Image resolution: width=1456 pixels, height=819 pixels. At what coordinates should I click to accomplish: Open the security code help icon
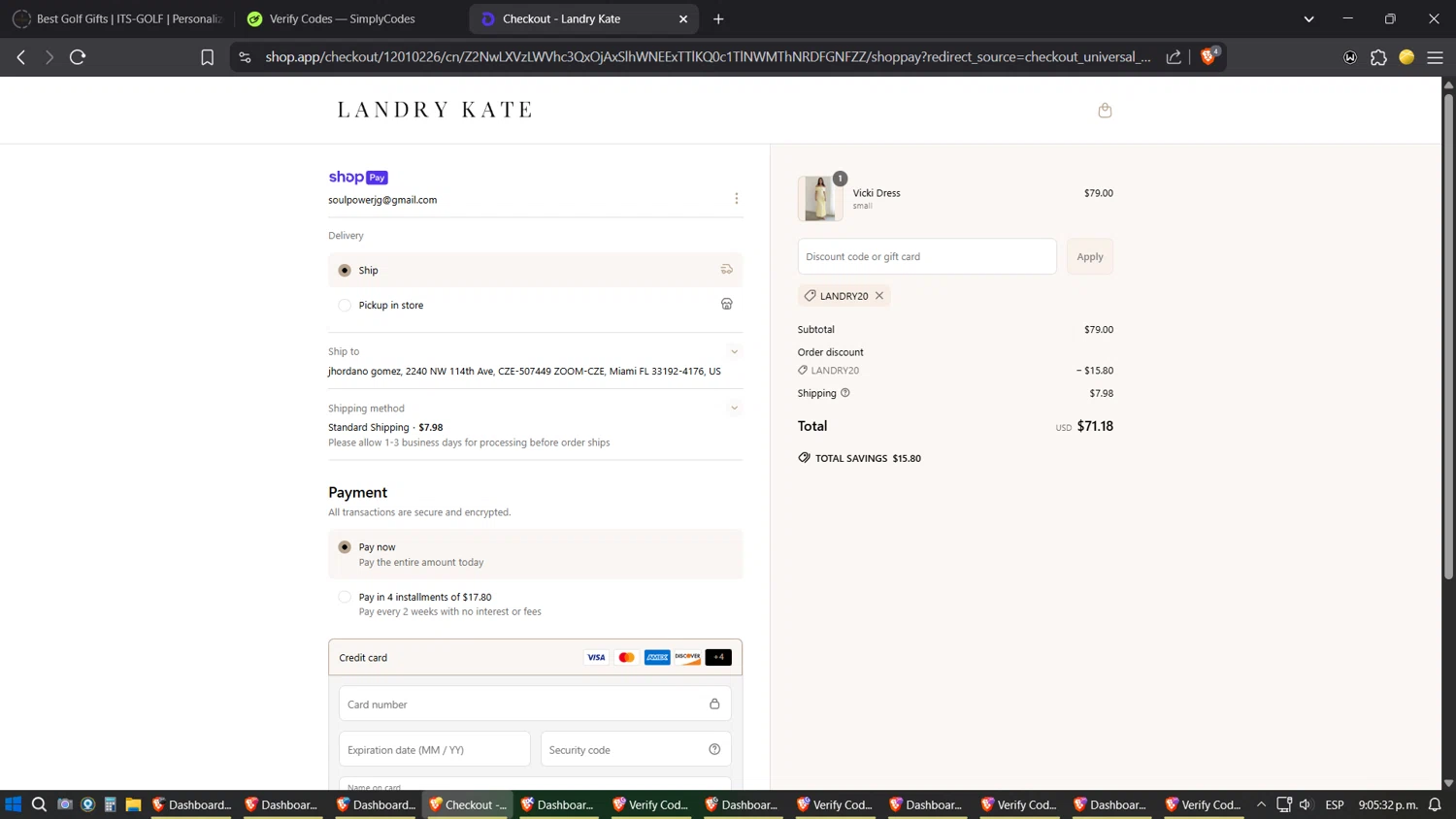click(x=714, y=749)
